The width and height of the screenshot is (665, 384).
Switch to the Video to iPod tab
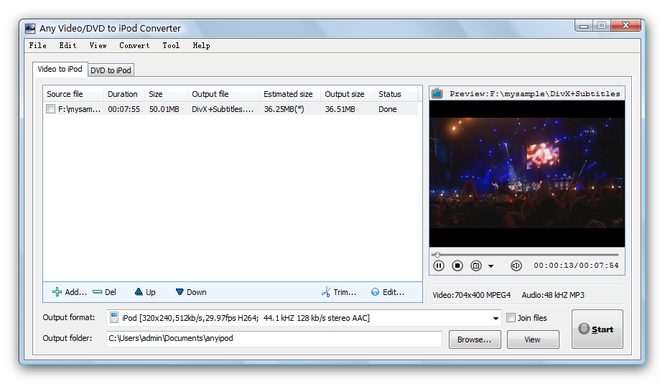(x=60, y=69)
